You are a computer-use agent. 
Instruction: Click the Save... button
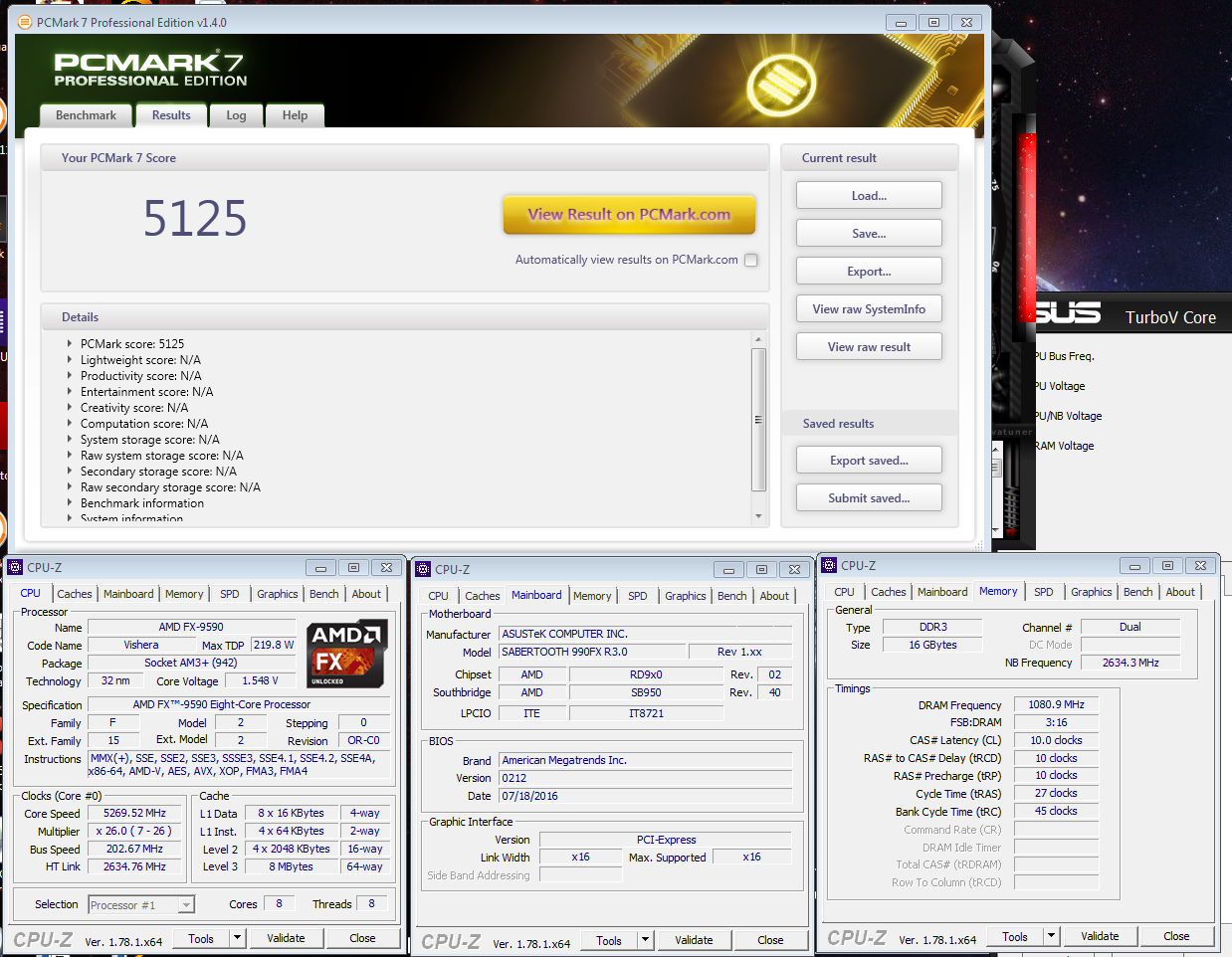[869, 234]
